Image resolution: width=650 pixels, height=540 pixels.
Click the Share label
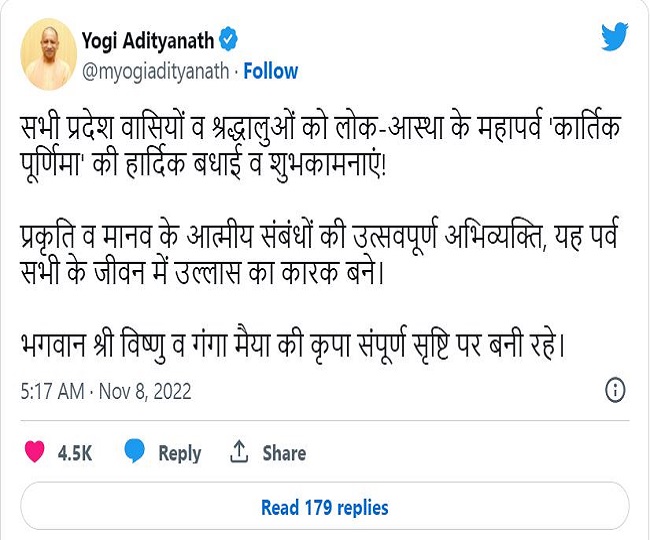tap(284, 453)
